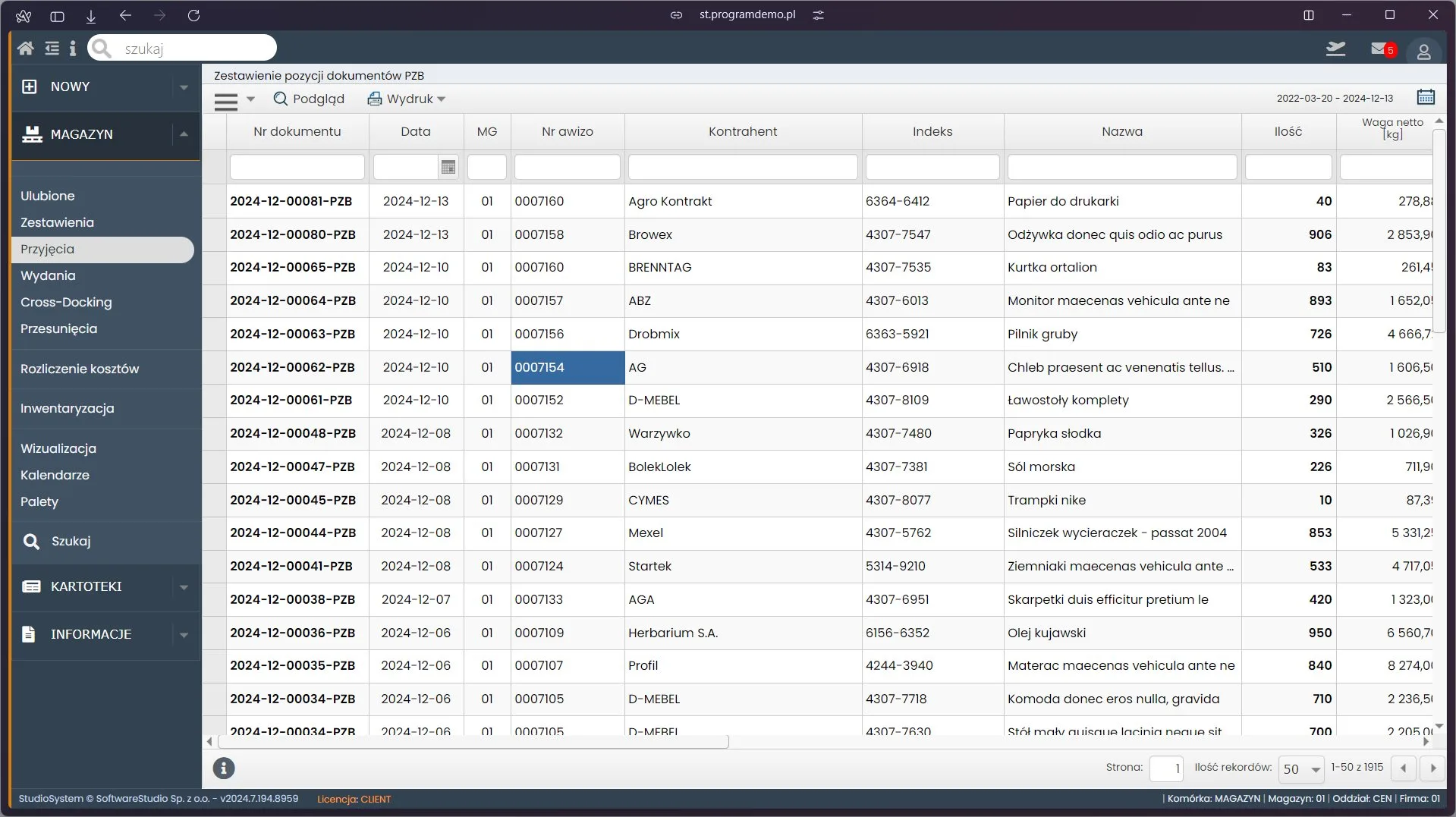Collapse the sidebar menu with the indent icon
The image size is (1456, 817).
pyautogui.click(x=52, y=49)
